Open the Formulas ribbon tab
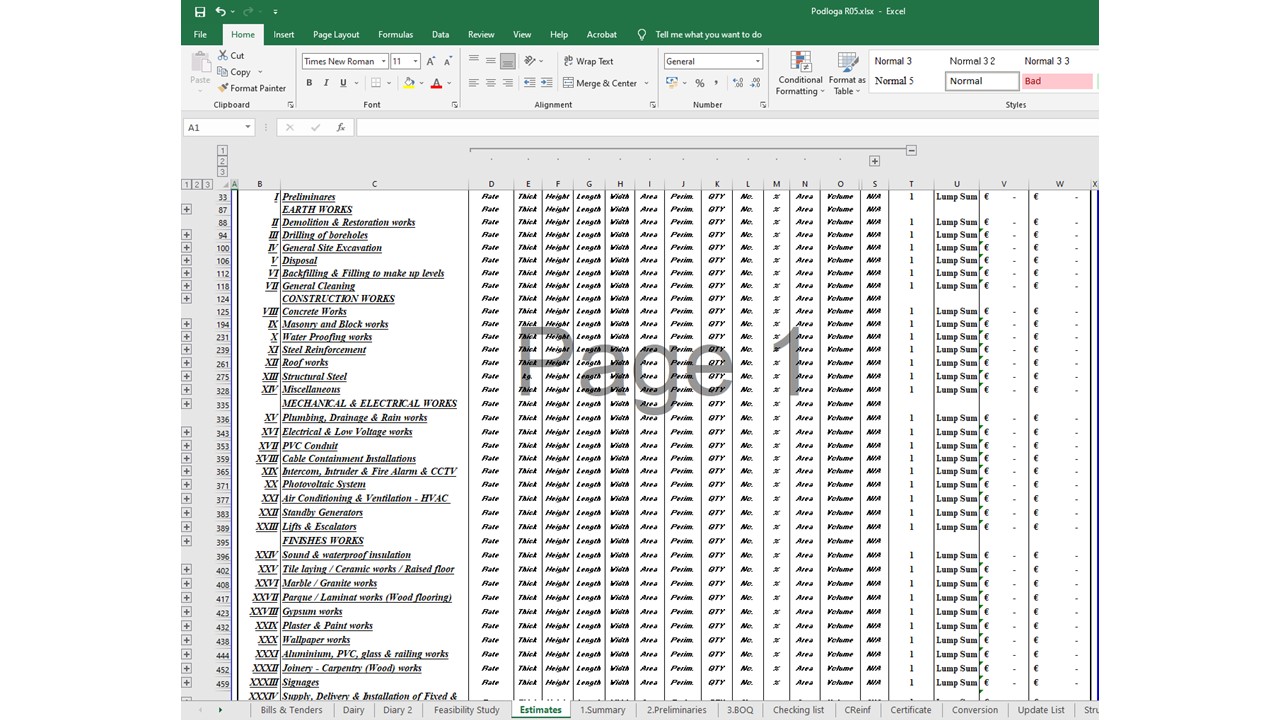 [395, 34]
